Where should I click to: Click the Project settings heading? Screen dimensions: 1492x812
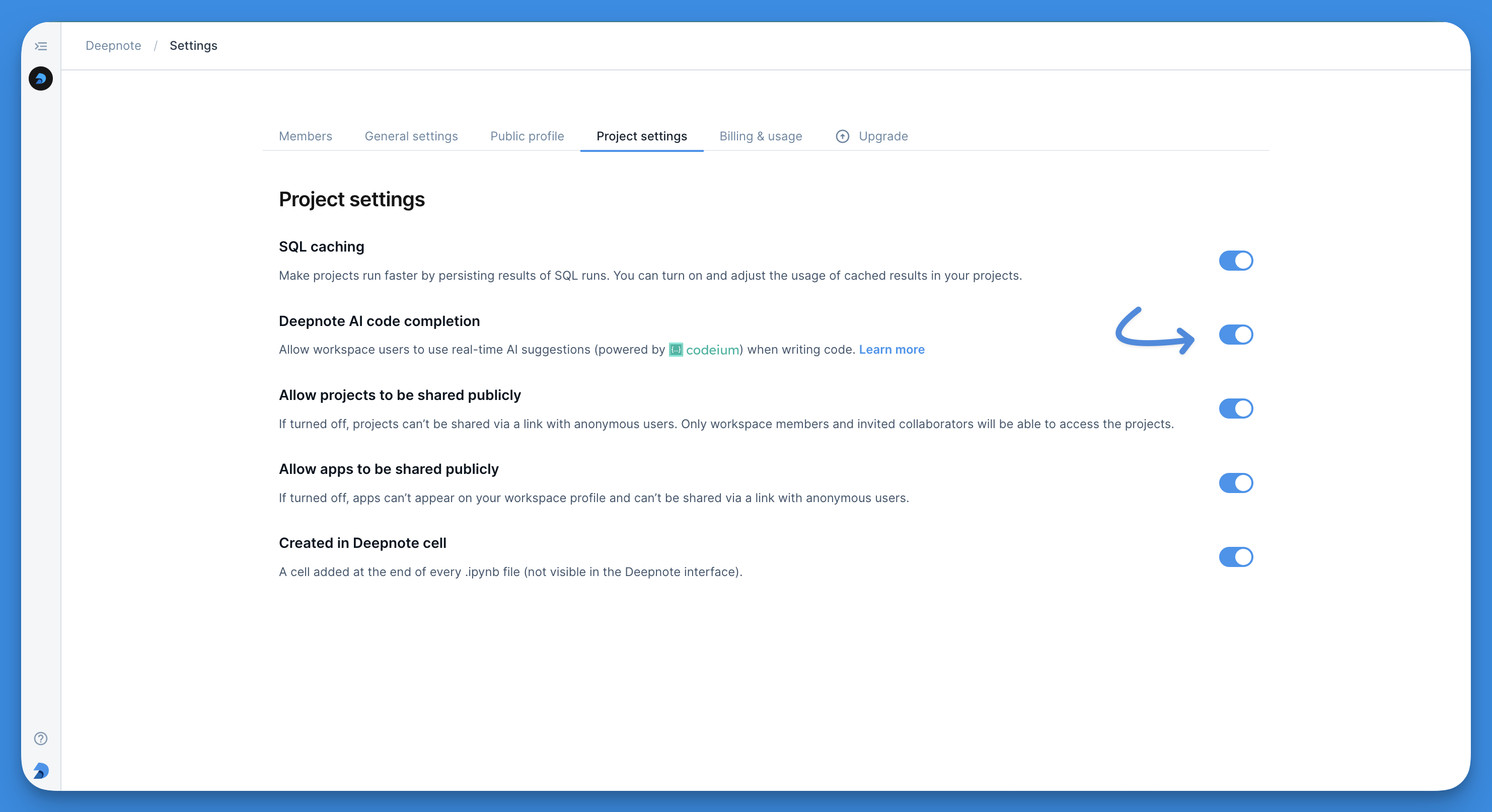click(351, 199)
